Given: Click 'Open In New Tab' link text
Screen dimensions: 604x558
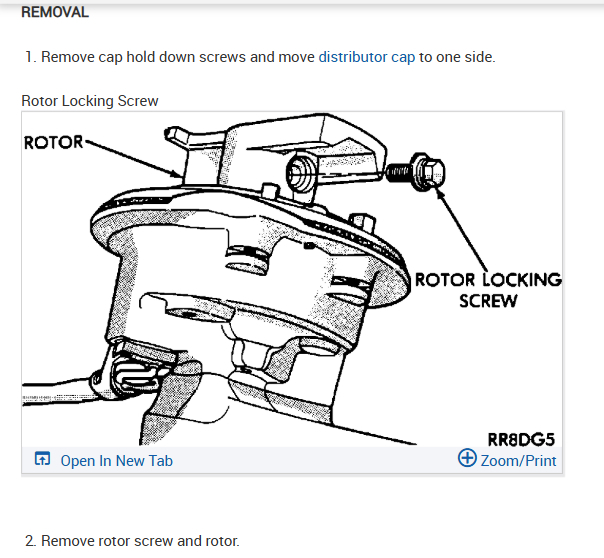Looking at the screenshot, I should pyautogui.click(x=117, y=461).
